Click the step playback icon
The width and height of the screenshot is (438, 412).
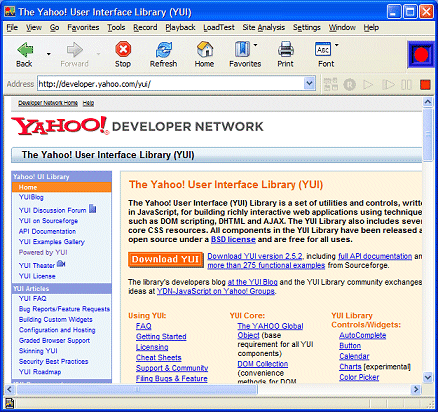(388, 85)
